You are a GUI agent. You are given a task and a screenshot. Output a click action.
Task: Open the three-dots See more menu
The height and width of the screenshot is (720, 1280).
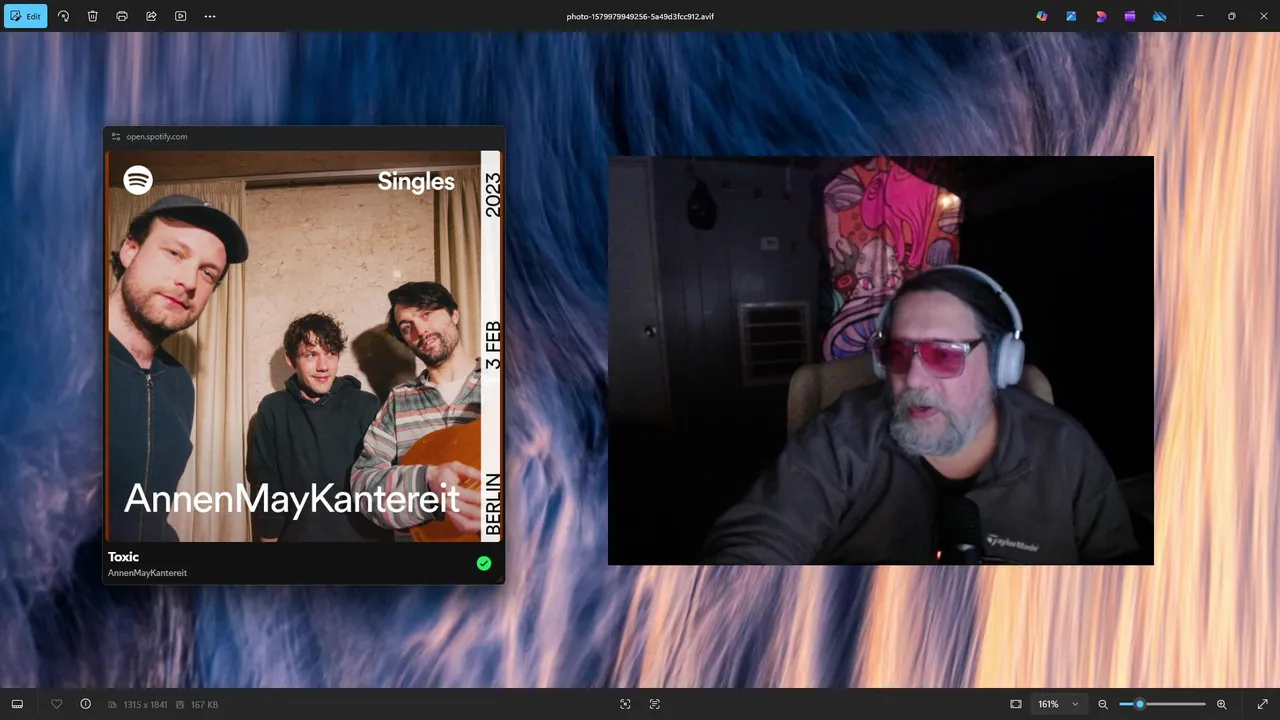point(209,16)
